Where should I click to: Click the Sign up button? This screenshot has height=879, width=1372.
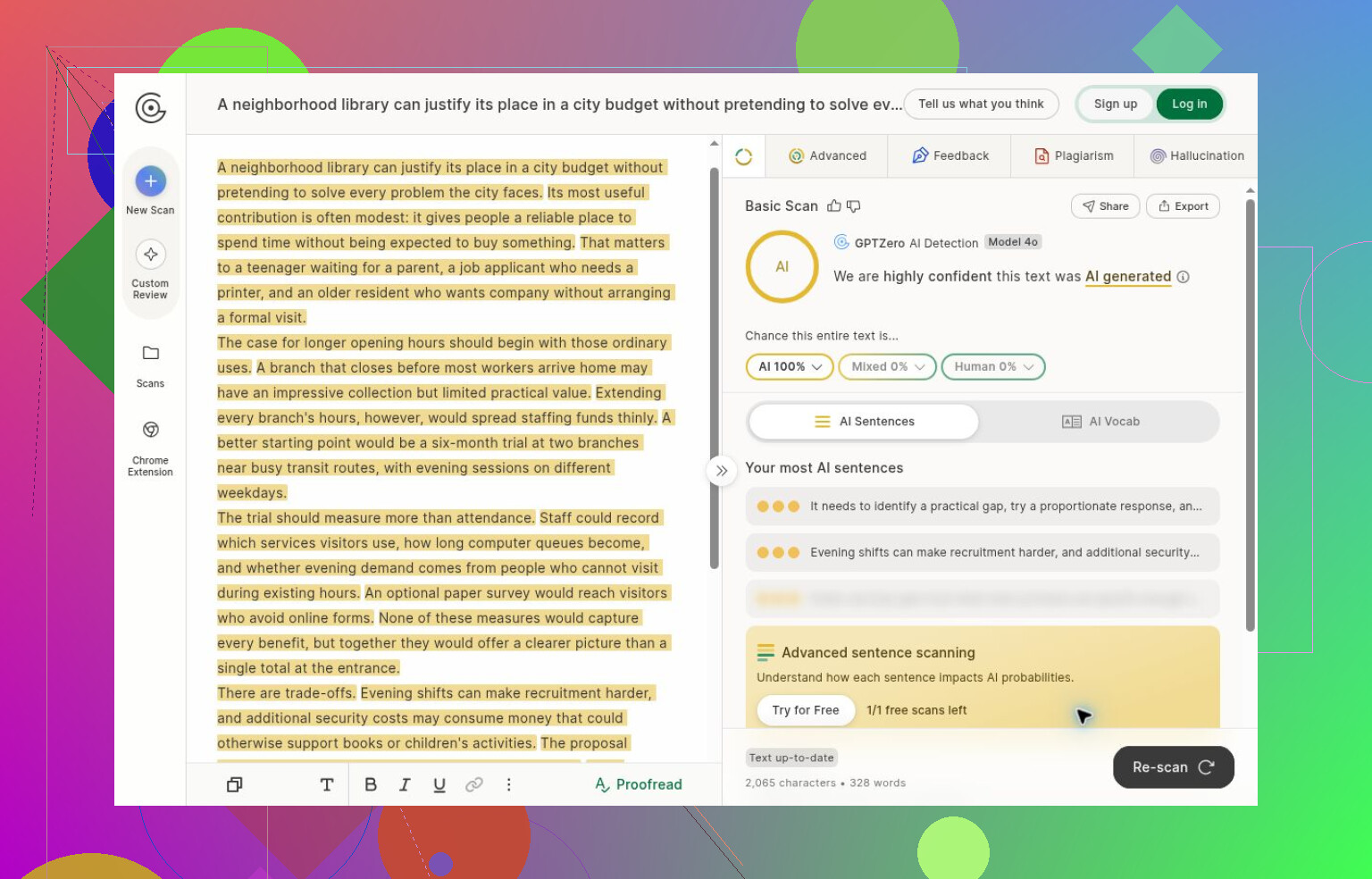pyautogui.click(x=1116, y=104)
